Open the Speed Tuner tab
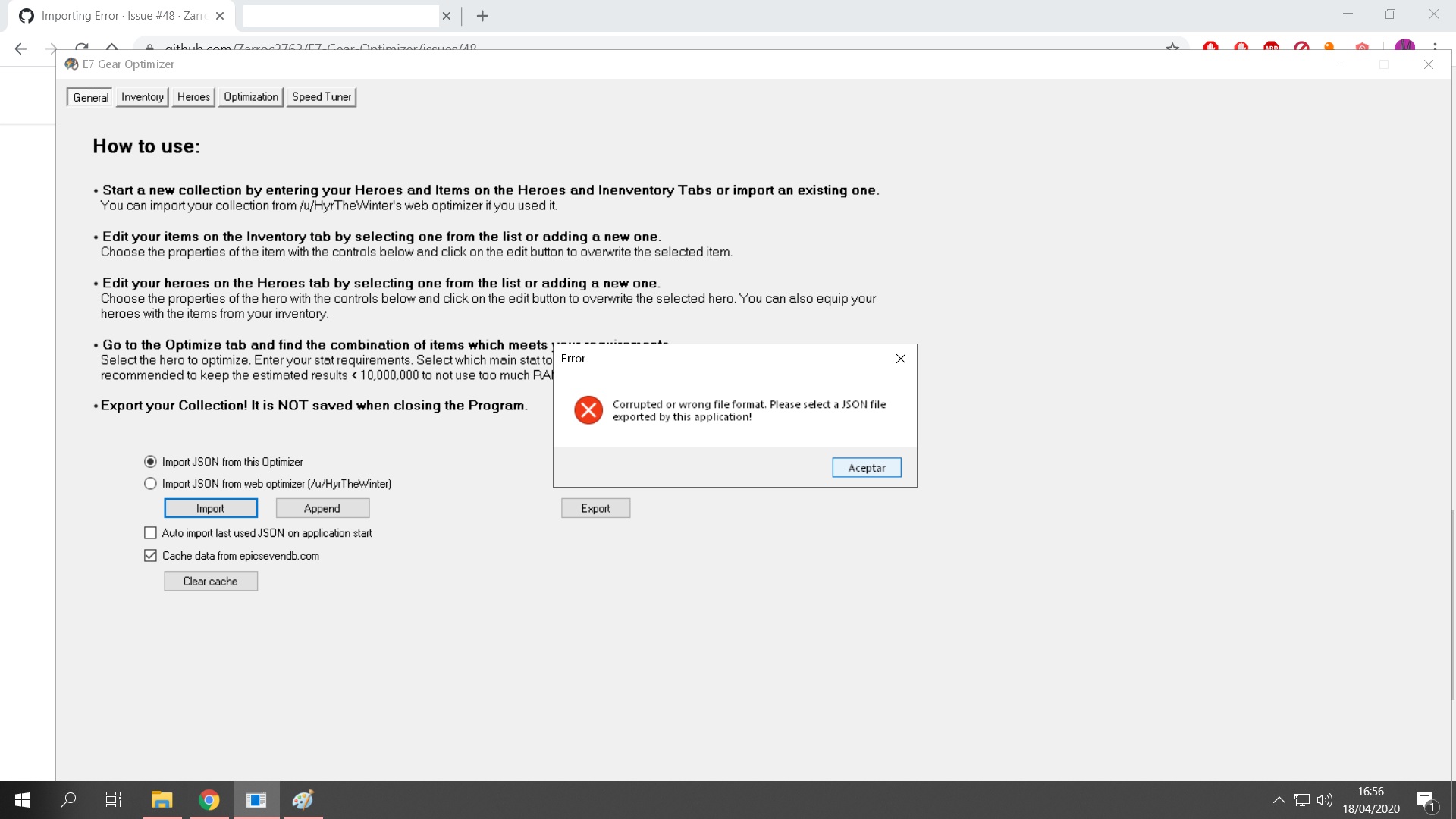1456x819 pixels. (x=321, y=97)
